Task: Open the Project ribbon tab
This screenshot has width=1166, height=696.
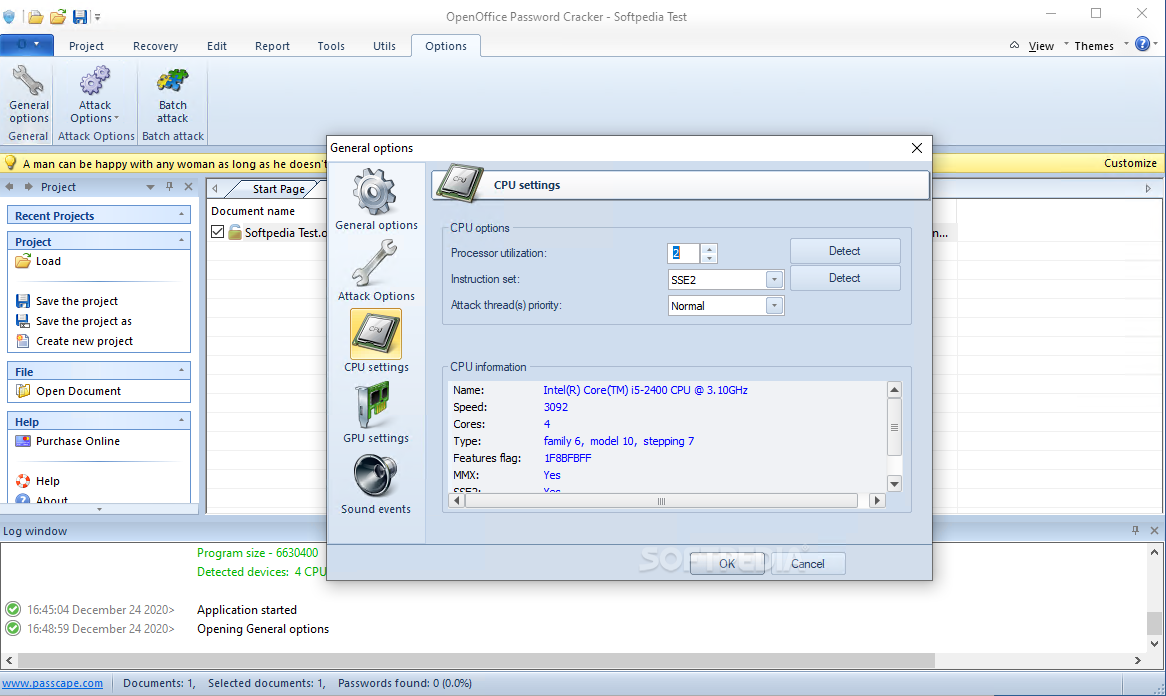Action: pyautogui.click(x=86, y=45)
